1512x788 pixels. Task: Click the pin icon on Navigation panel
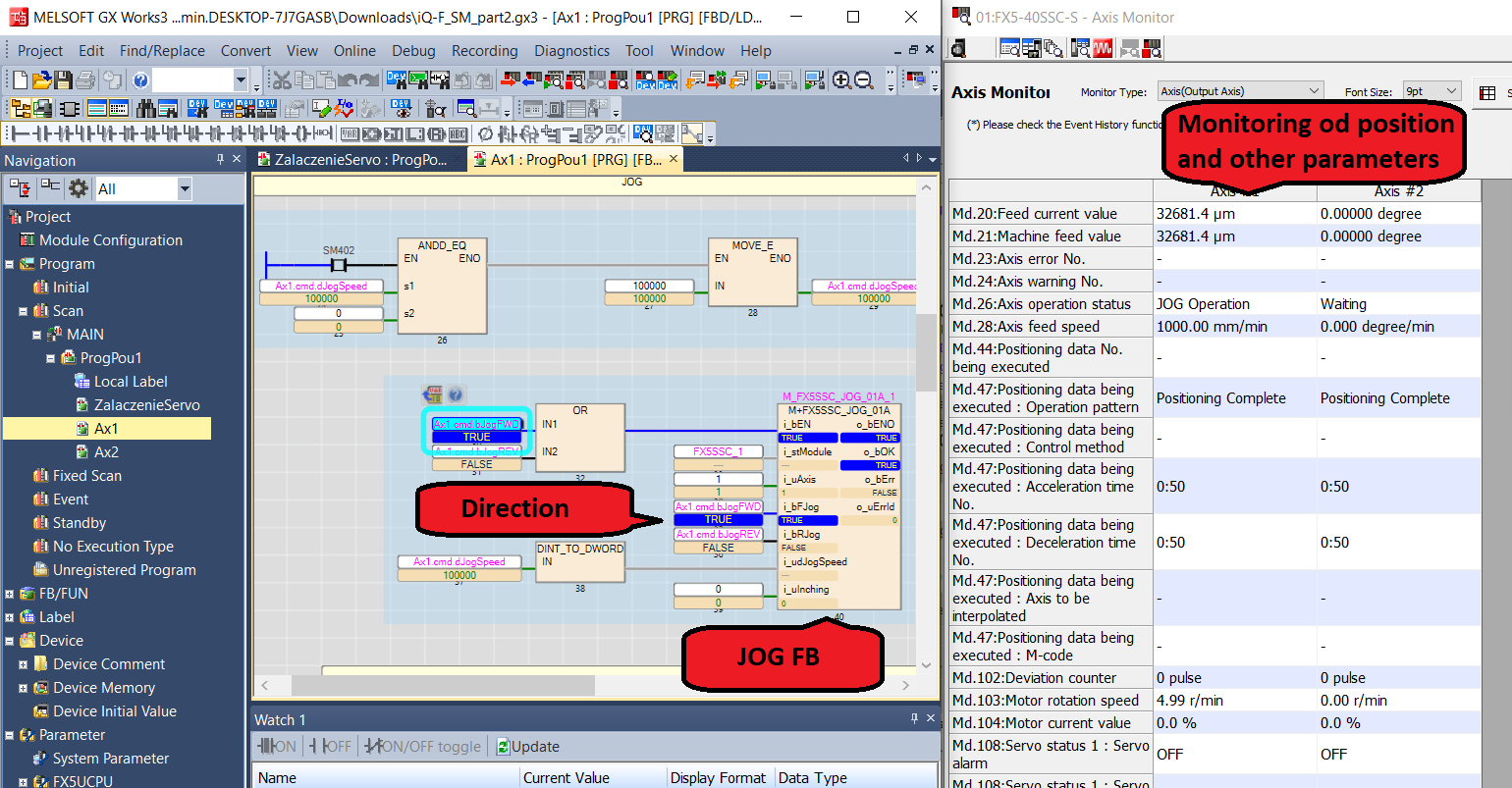(x=220, y=159)
